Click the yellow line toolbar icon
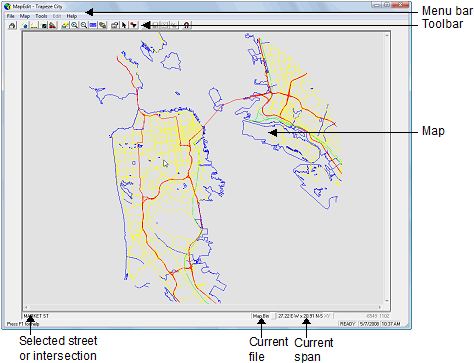474x363 pixels. point(34,25)
